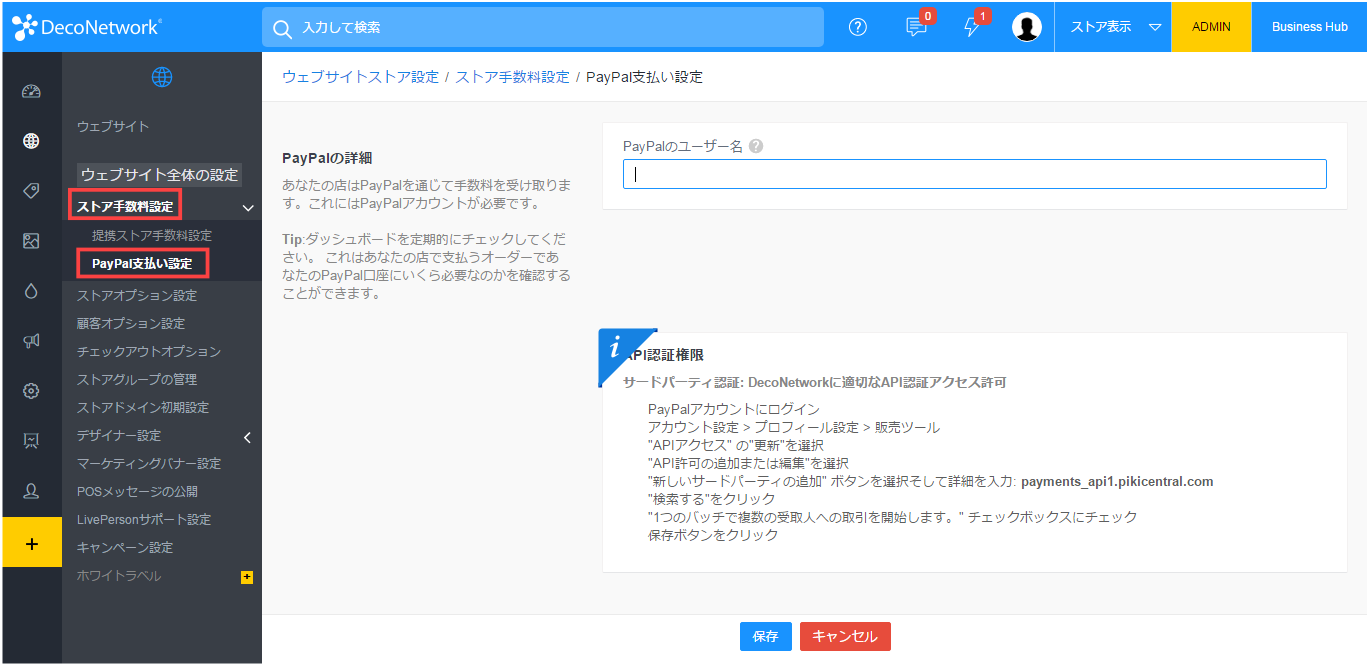Click the ウェブサイトストア設定 breadcrumb link
The height and width of the screenshot is (665, 1368).
point(360,77)
